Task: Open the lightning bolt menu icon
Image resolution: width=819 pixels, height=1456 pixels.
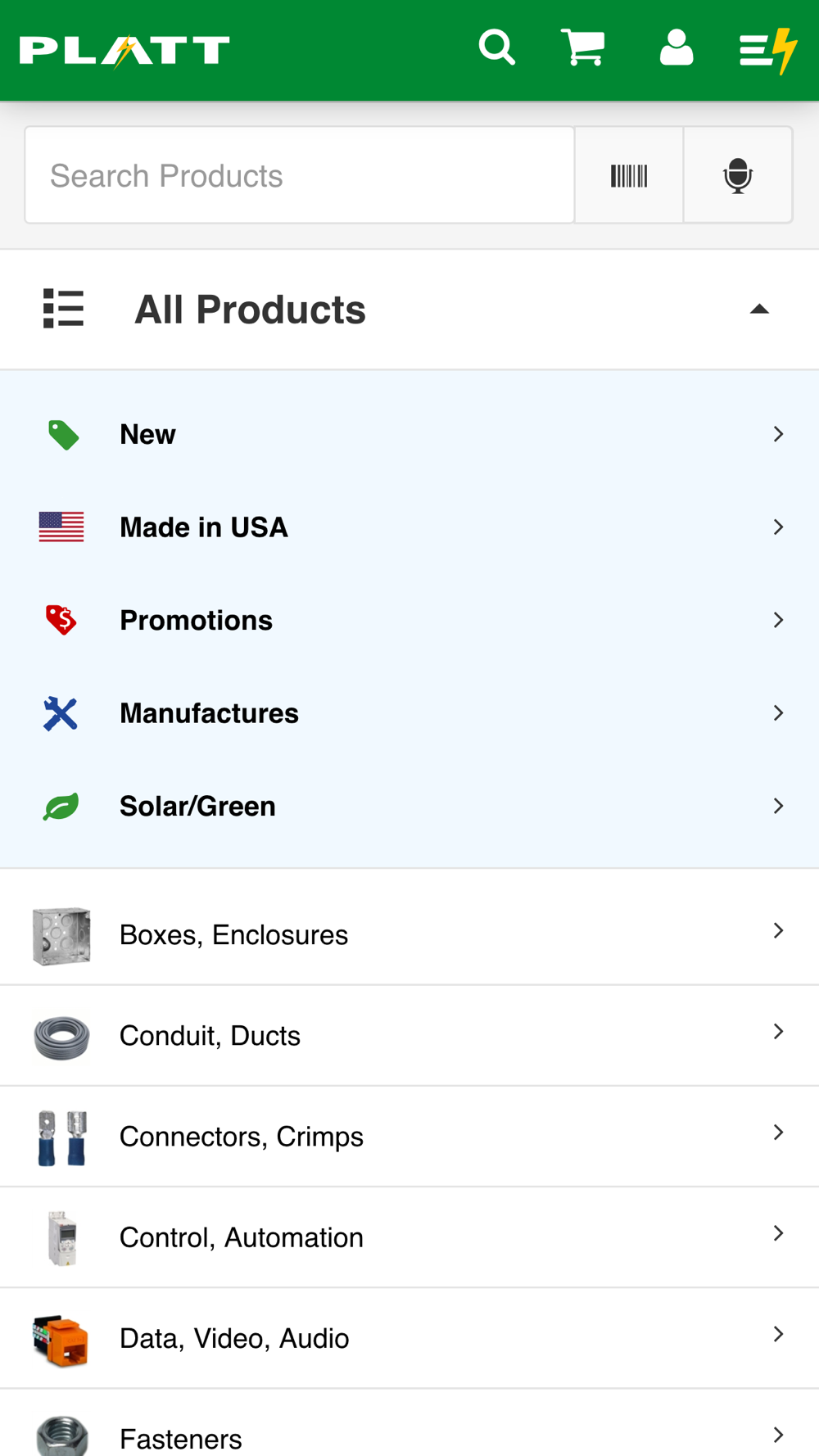Action: pyautogui.click(x=768, y=50)
